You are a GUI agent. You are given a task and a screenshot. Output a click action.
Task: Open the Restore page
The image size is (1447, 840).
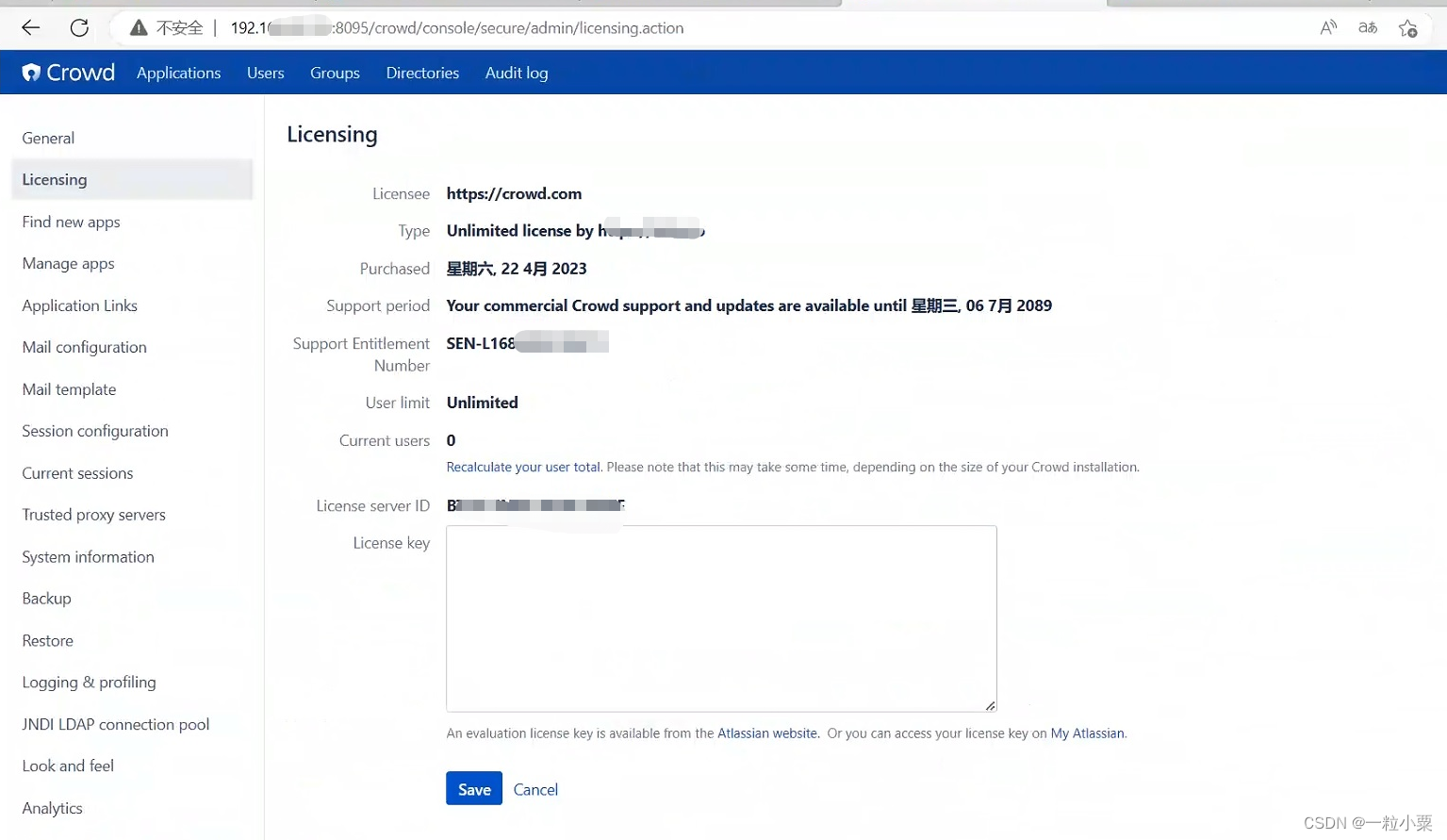(x=47, y=641)
